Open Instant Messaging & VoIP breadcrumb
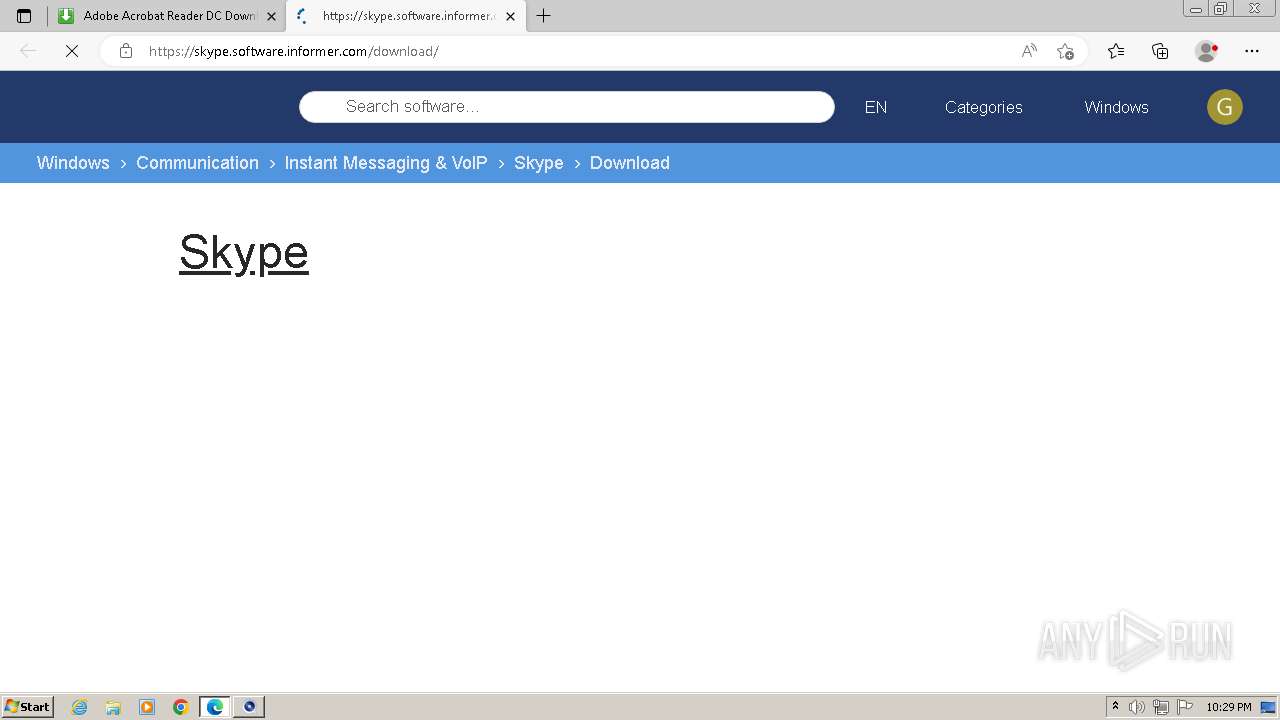Screen dimensions: 1280x720 386,163
